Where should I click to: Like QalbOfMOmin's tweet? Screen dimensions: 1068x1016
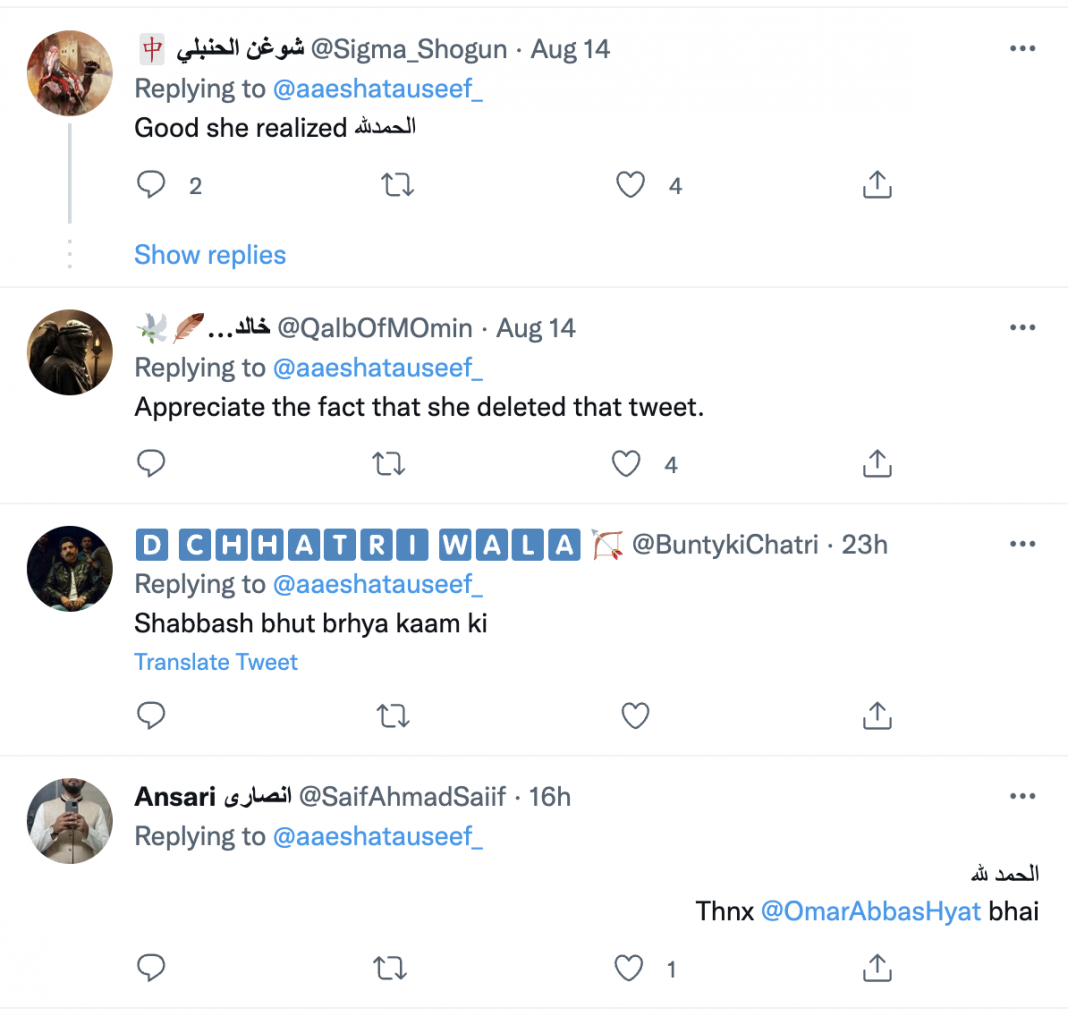pyautogui.click(x=626, y=464)
